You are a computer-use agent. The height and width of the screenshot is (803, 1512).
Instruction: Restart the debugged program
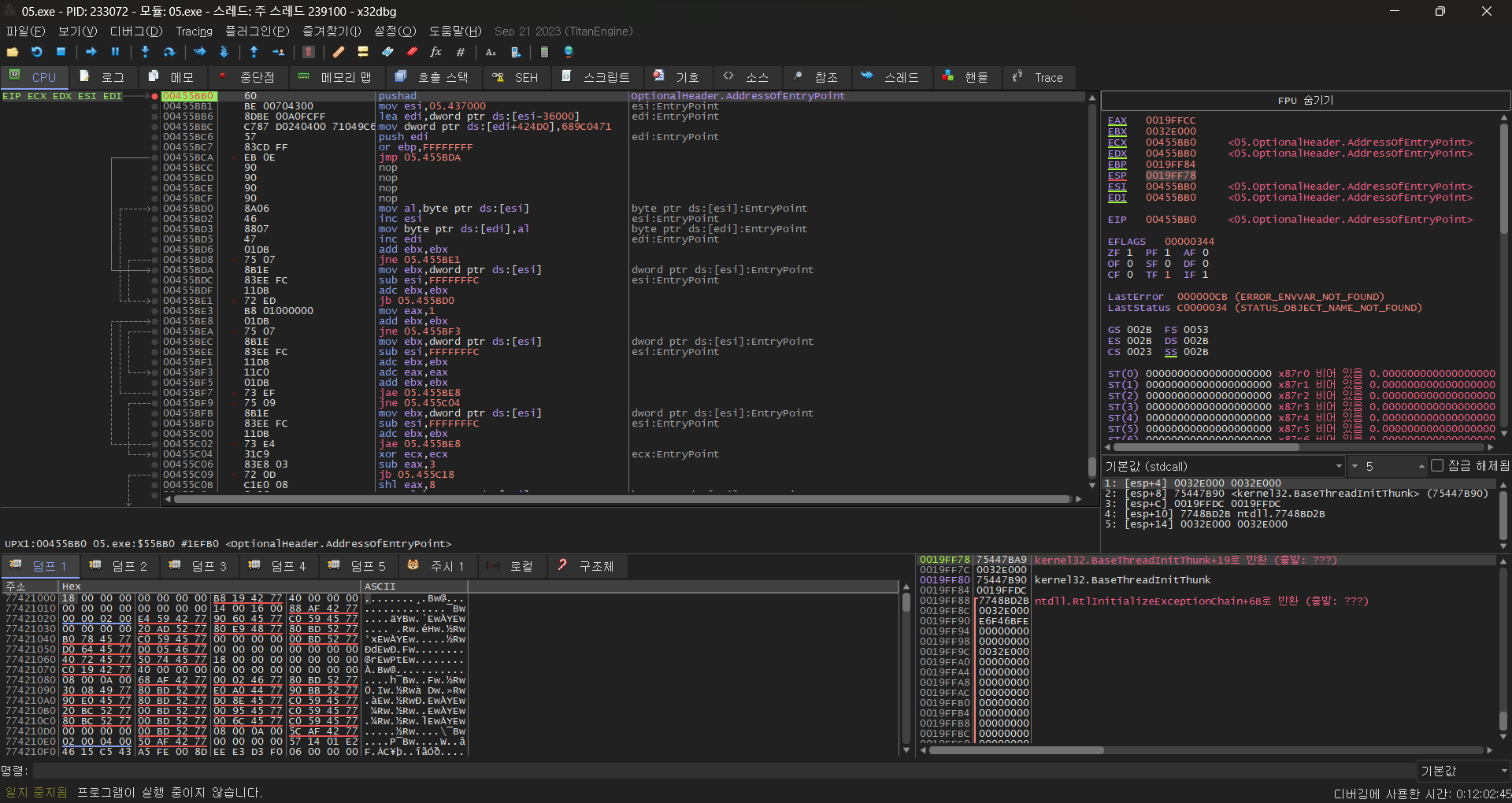point(36,52)
